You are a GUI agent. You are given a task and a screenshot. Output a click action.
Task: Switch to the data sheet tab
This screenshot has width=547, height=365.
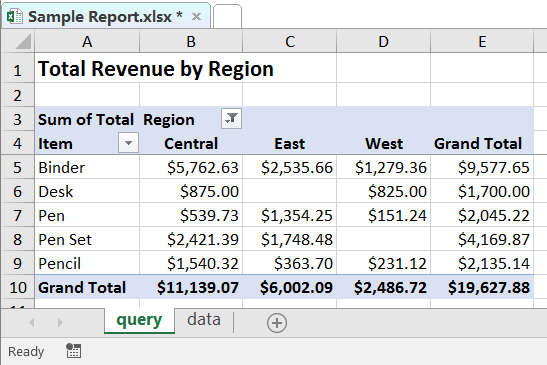pyautogui.click(x=204, y=320)
